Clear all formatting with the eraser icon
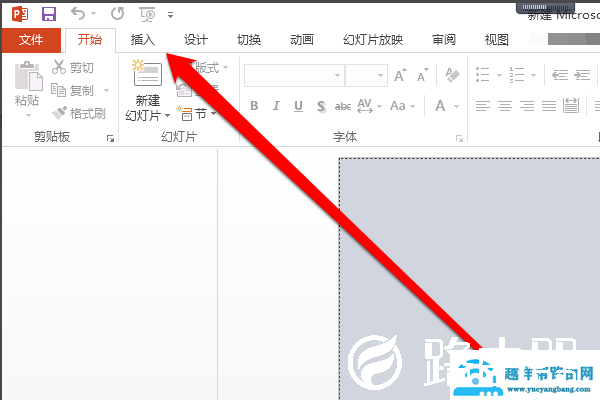600x400 pixels. (452, 75)
